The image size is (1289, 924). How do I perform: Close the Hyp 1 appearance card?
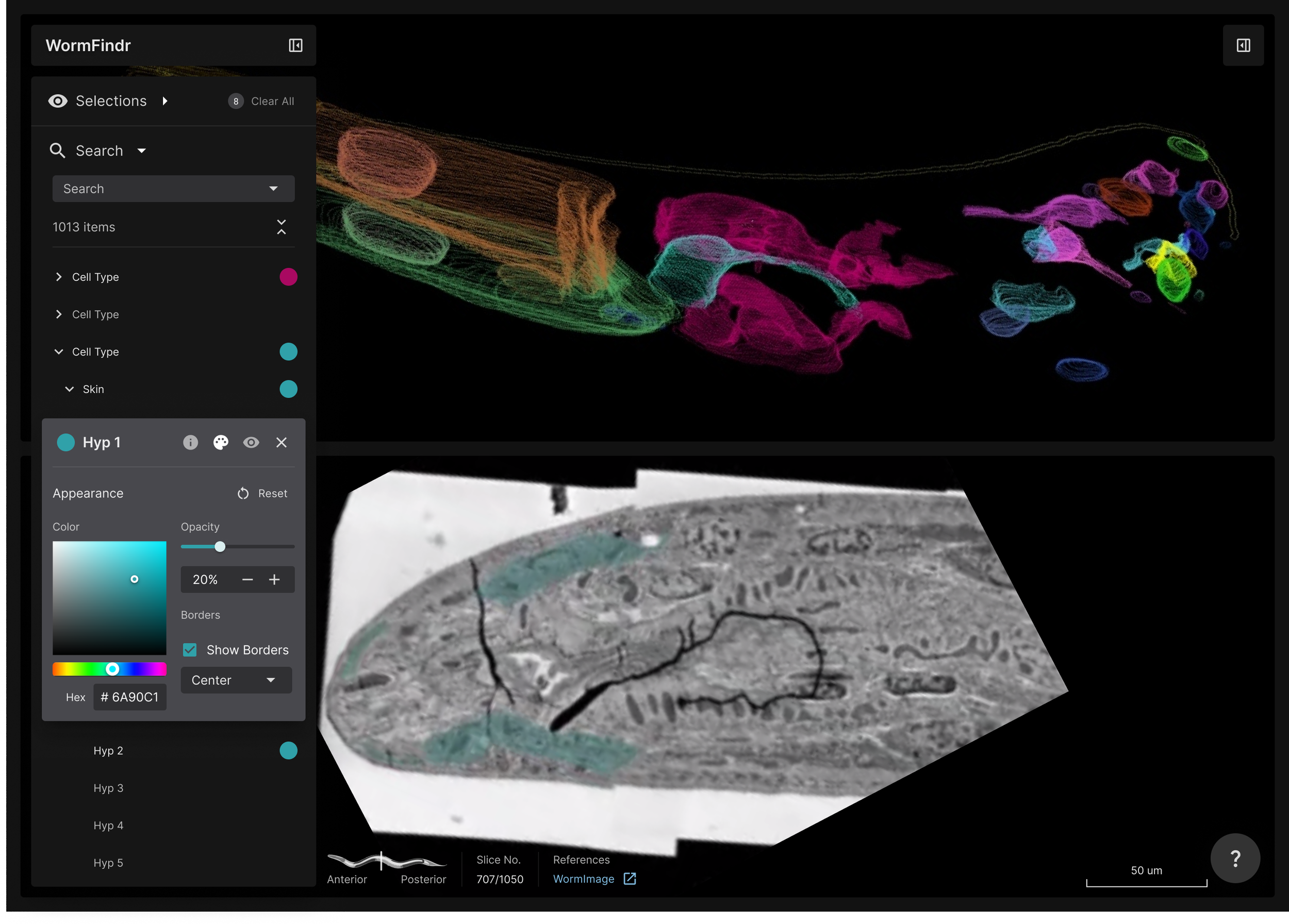pos(282,442)
